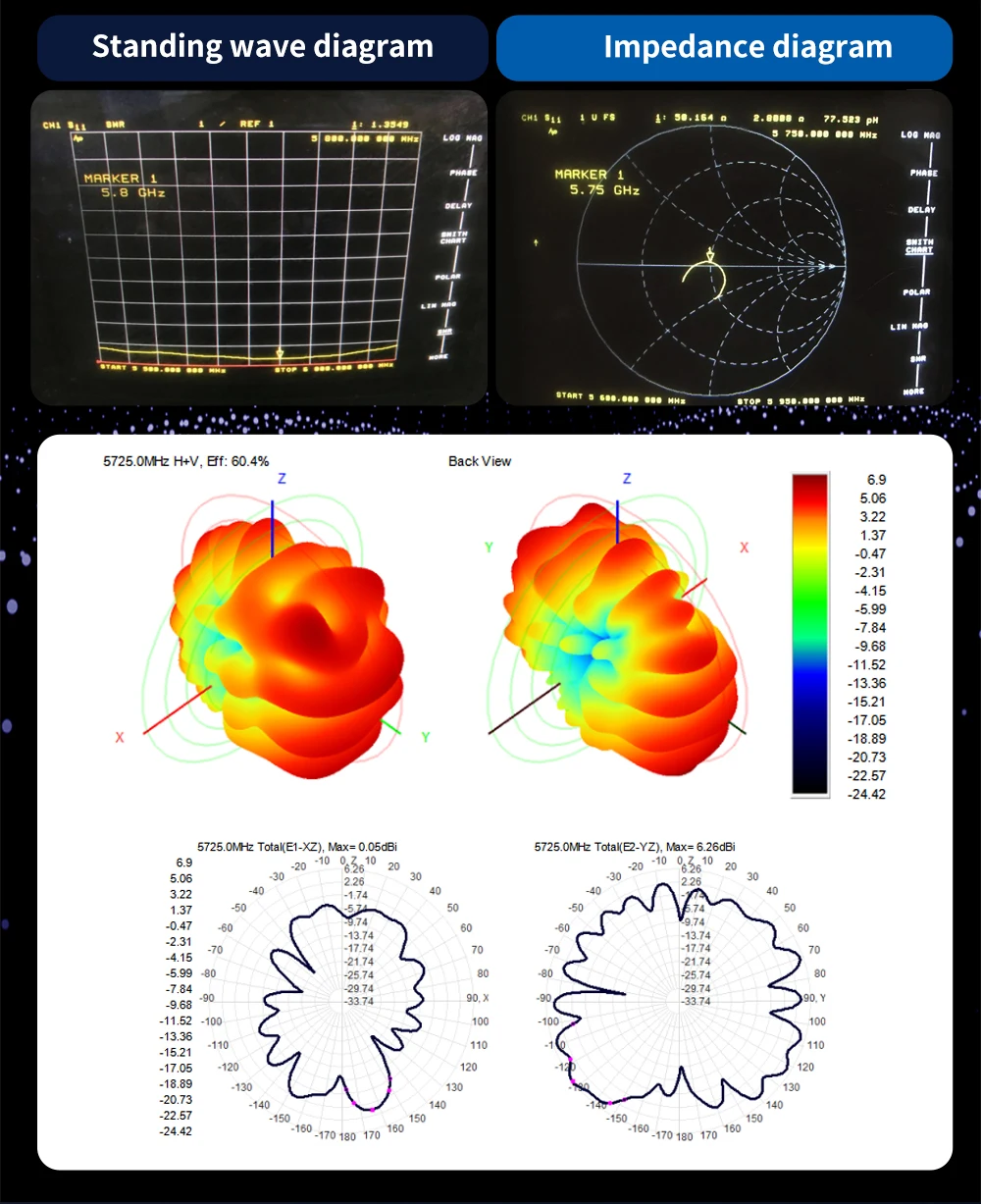
Task: Click the 6.9 value beside the color bar
Action: (x=877, y=479)
